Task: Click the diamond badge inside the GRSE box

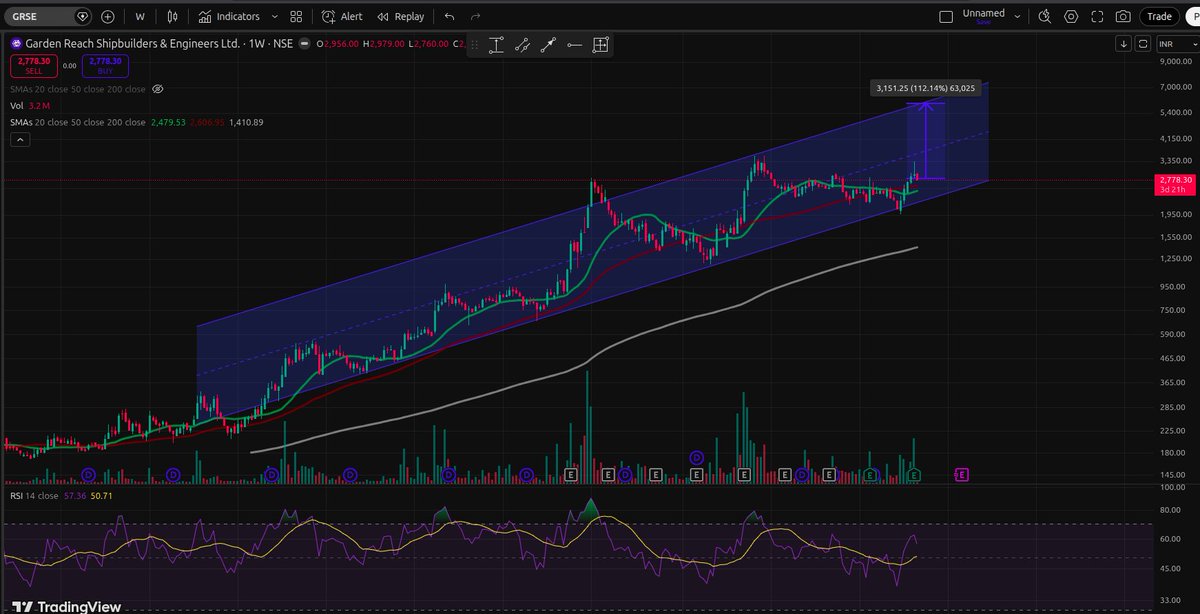Action: pyautogui.click(x=81, y=17)
